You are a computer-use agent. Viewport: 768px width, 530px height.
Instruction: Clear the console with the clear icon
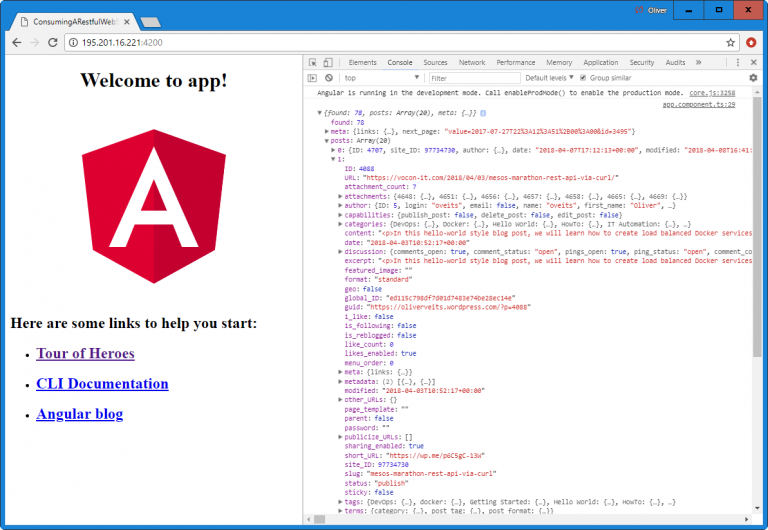pos(328,77)
